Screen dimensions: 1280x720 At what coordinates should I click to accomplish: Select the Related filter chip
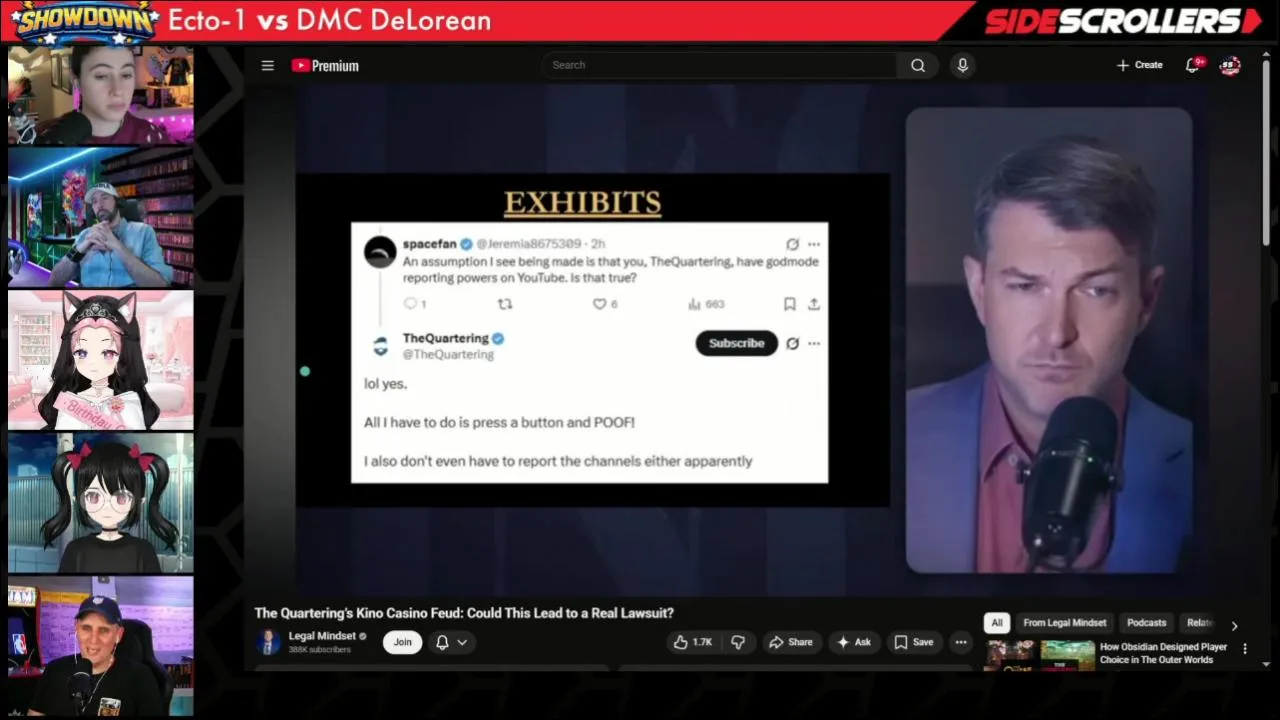click(1199, 622)
